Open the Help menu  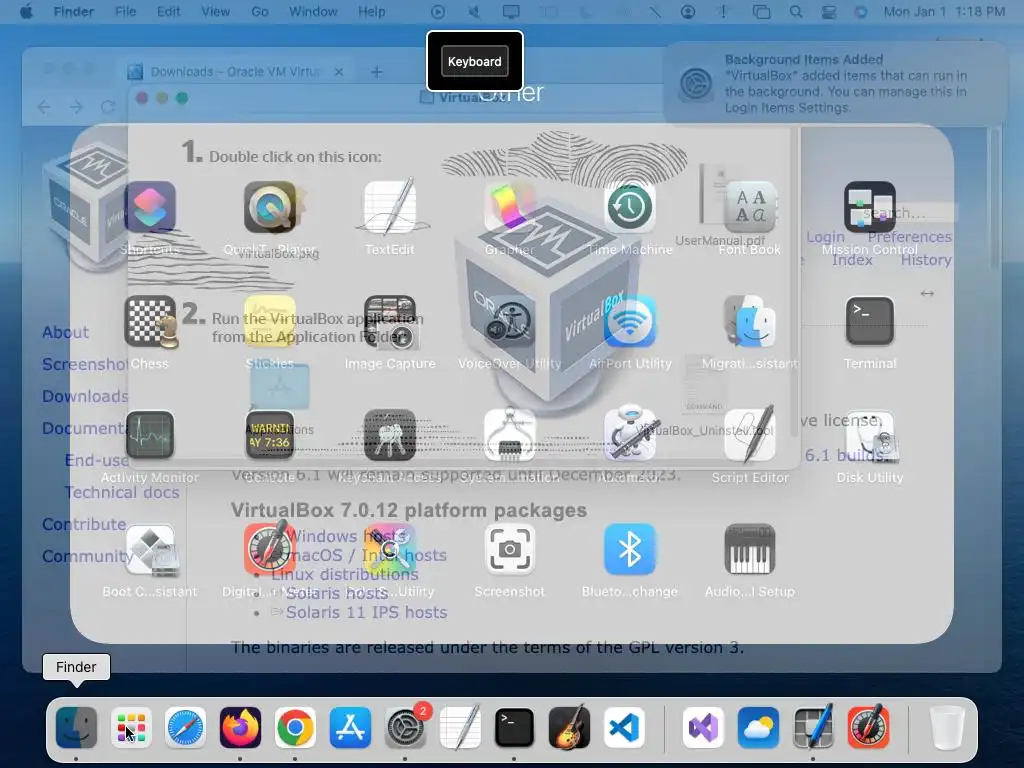372,12
